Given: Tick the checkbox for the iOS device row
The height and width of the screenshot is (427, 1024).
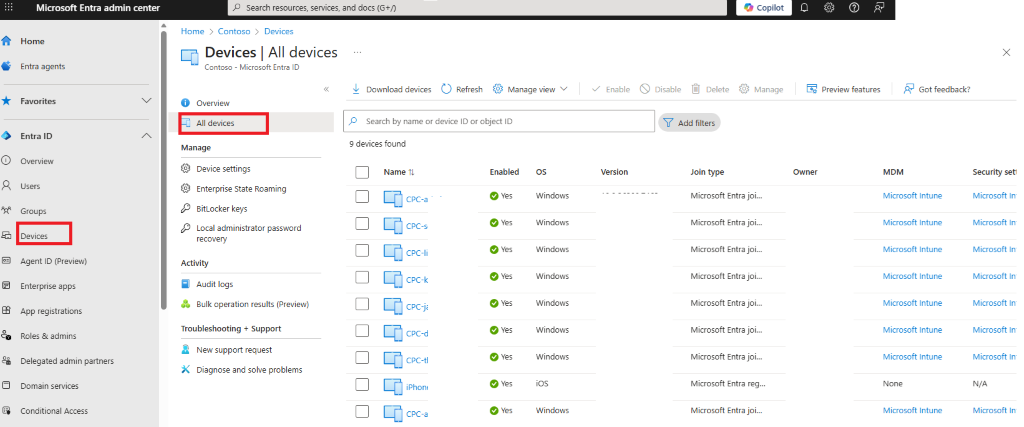Looking at the screenshot, I should pos(362,385).
